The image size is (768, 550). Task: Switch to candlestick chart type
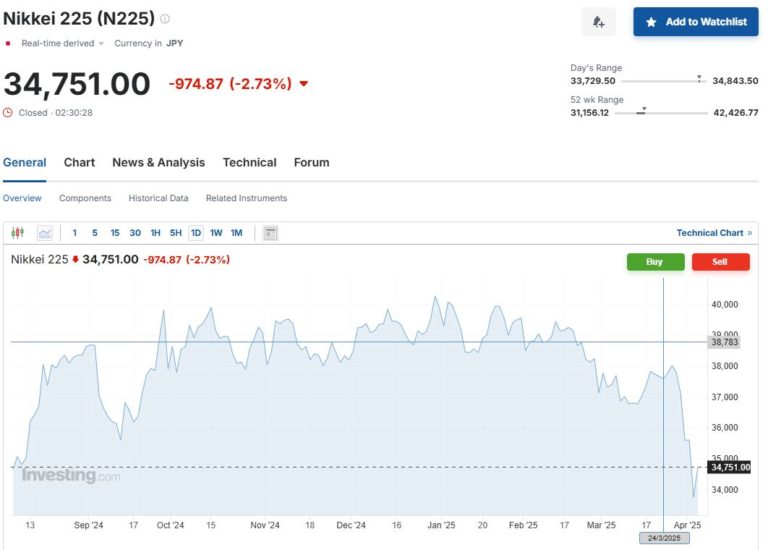click(17, 233)
